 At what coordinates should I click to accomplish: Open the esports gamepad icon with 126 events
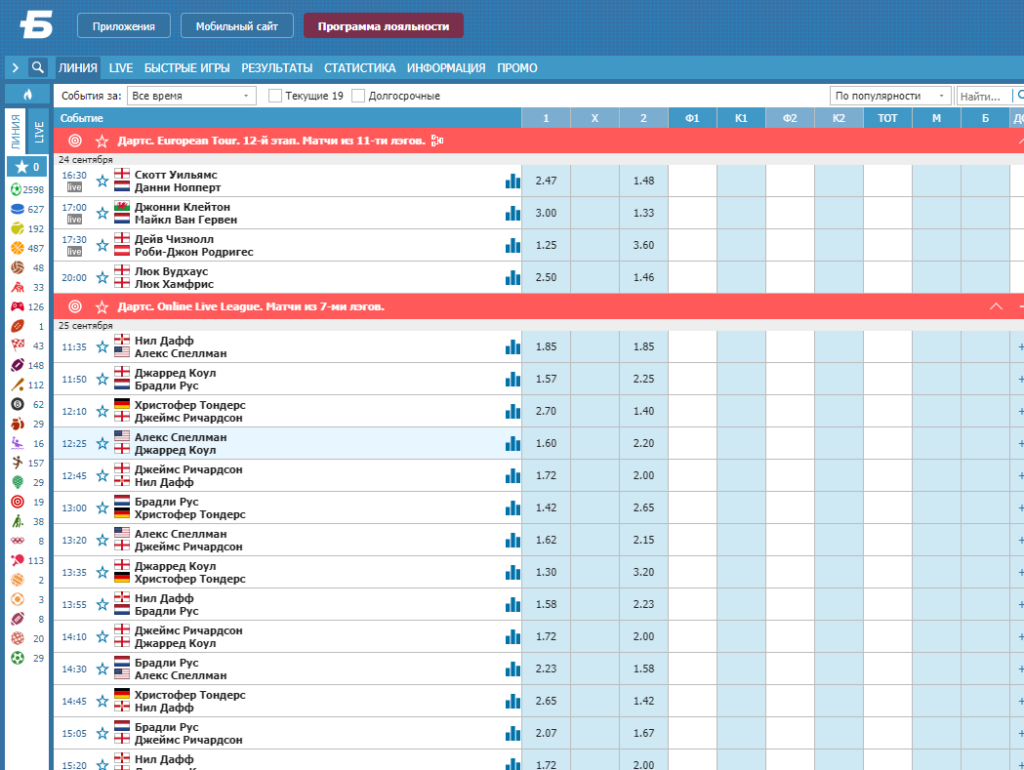17,306
